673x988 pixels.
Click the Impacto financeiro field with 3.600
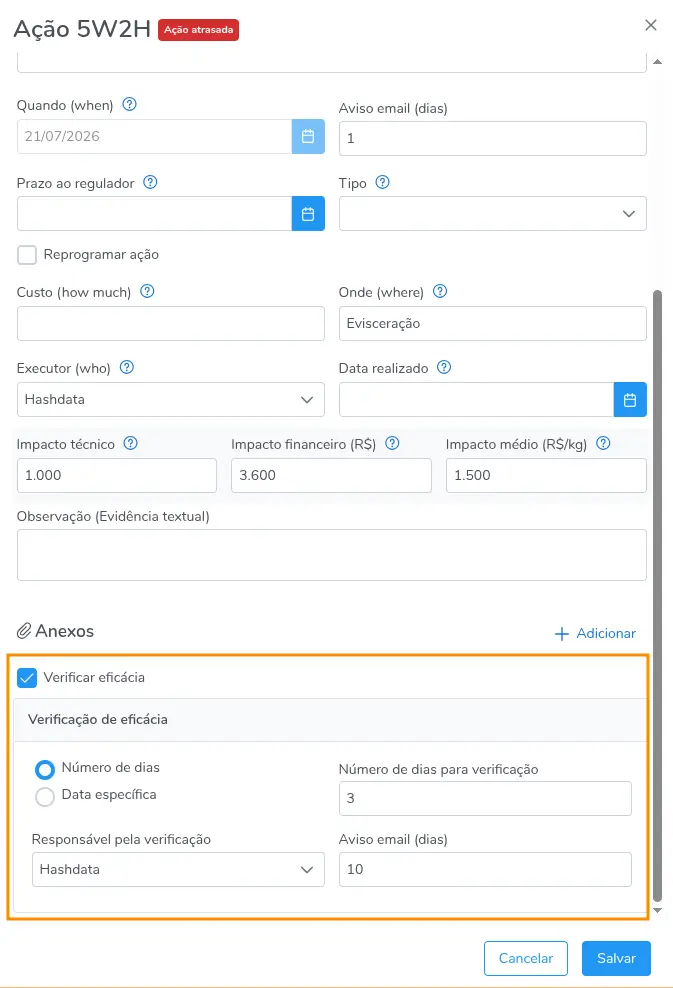(x=331, y=475)
